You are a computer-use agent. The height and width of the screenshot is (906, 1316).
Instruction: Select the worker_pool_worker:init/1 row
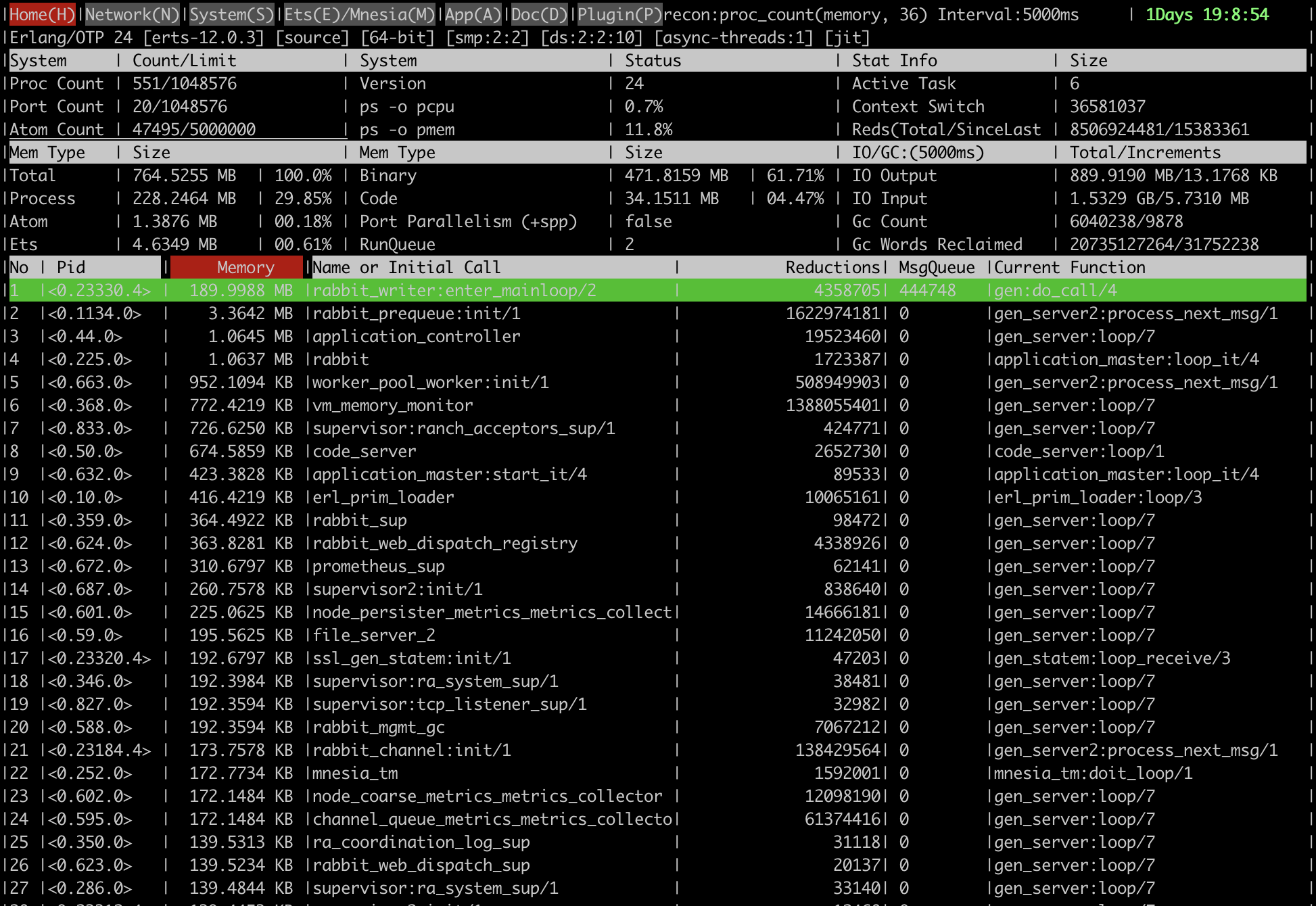(x=657, y=382)
